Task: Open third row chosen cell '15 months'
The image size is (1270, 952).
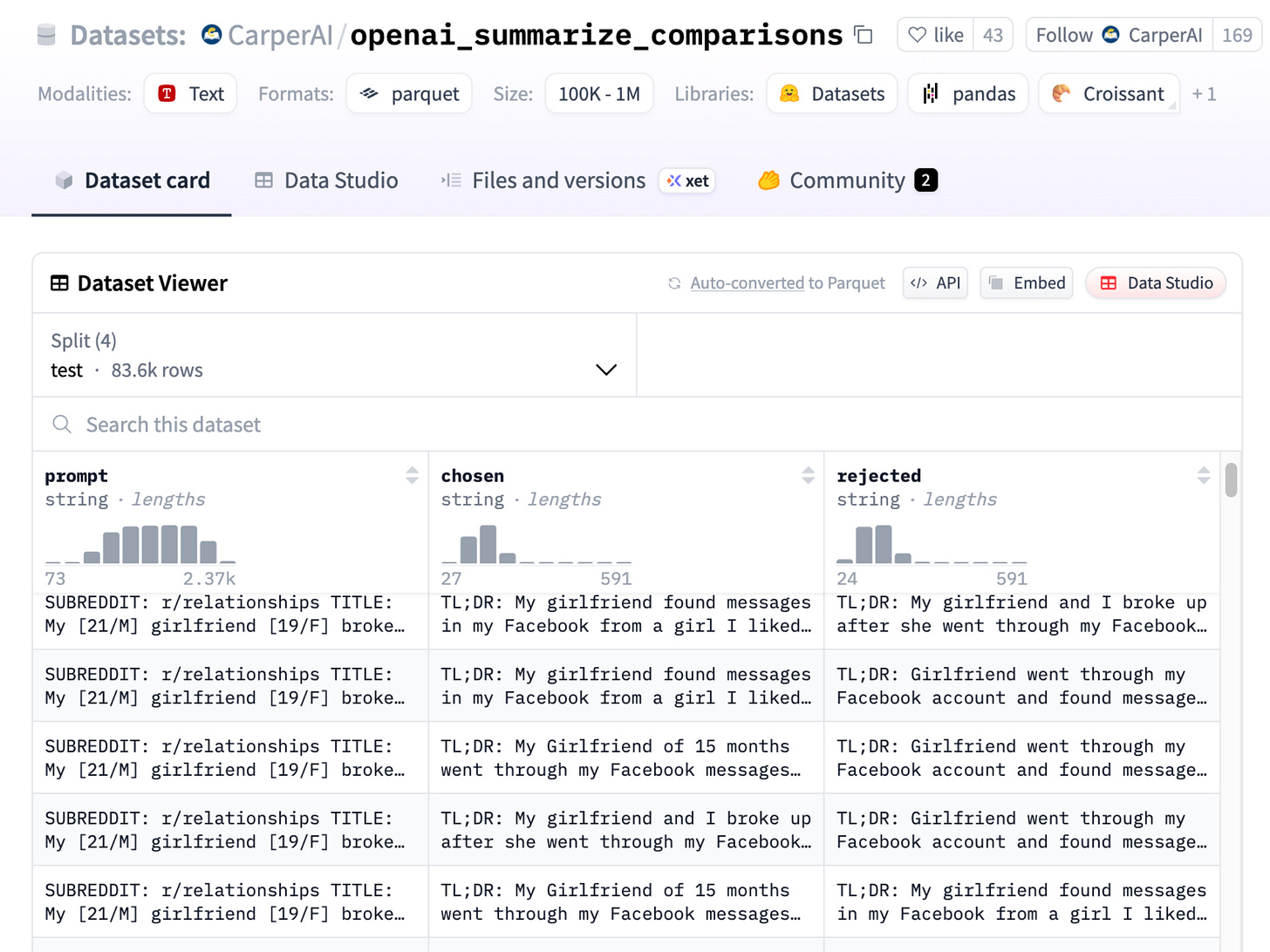Action: [625, 758]
